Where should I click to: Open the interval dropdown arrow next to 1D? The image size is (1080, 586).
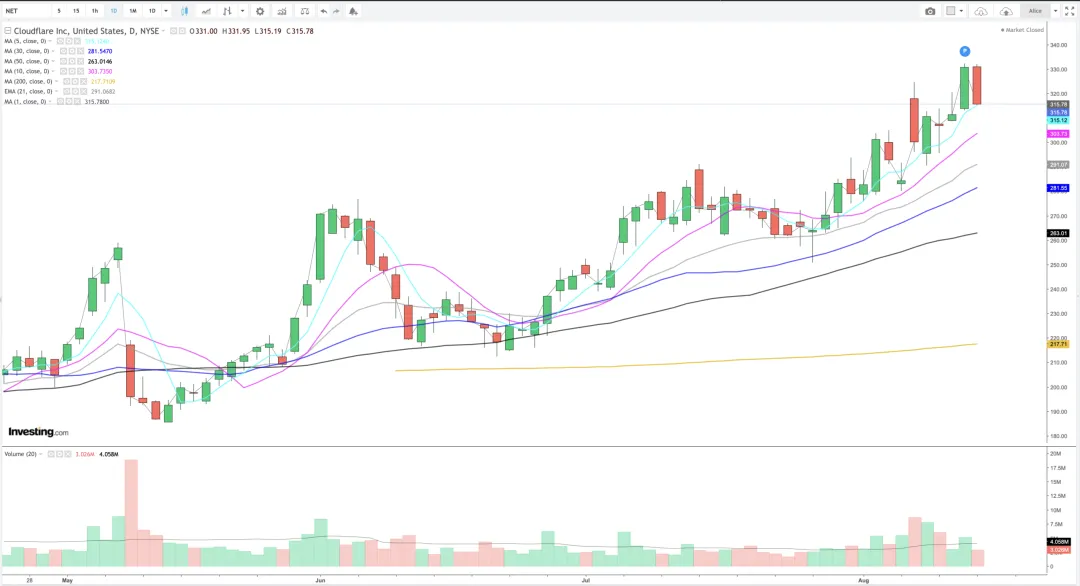166,11
